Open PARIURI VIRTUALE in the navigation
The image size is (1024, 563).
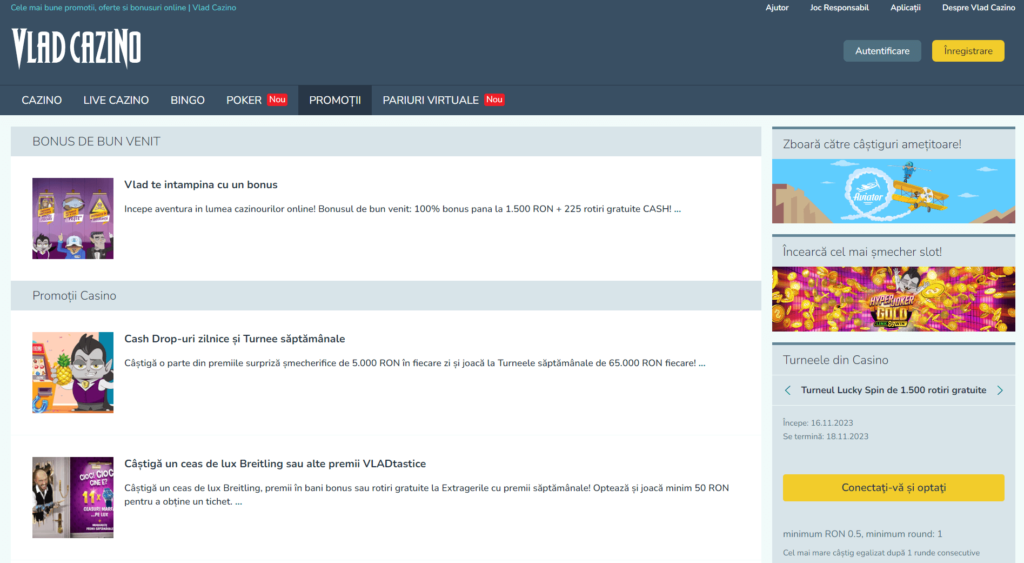(x=431, y=100)
